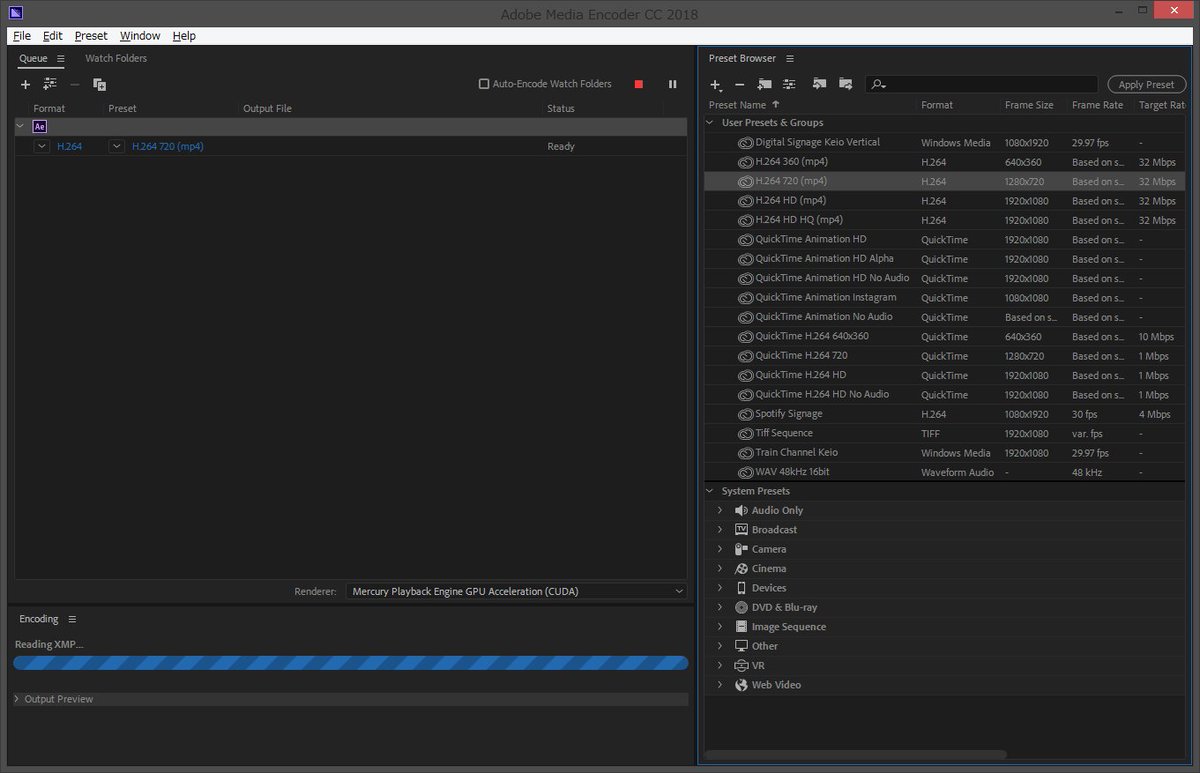Expand the Devices preset group
Image resolution: width=1200 pixels, height=773 pixels.
[x=720, y=588]
